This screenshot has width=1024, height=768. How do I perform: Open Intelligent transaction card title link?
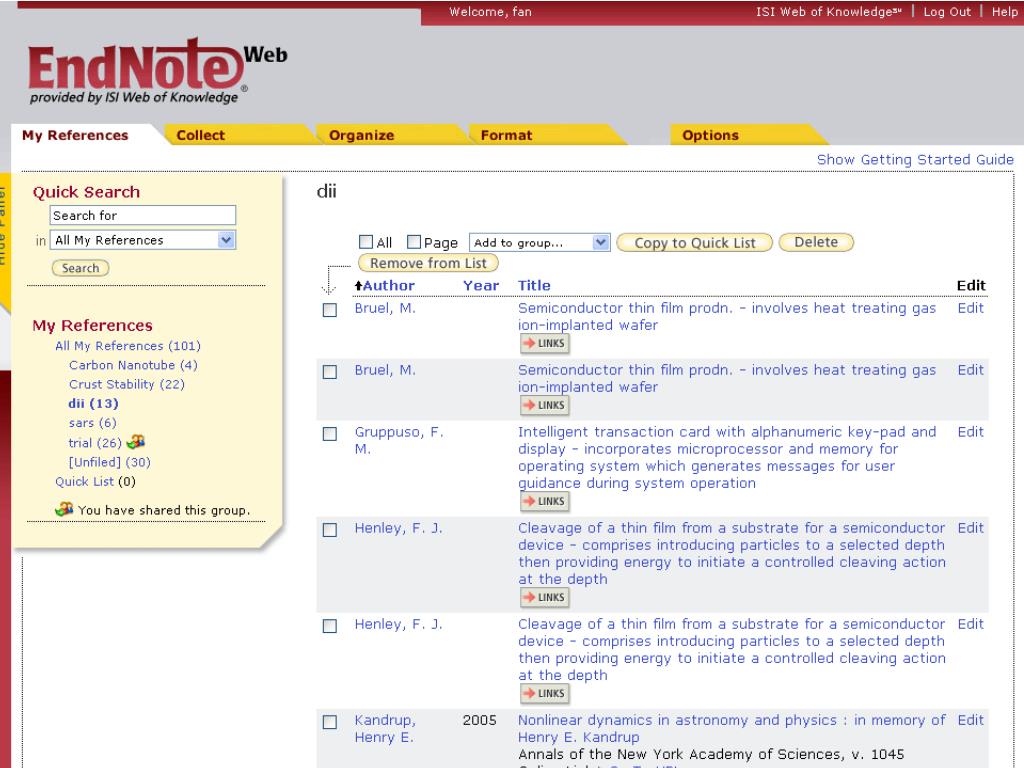pos(727,458)
